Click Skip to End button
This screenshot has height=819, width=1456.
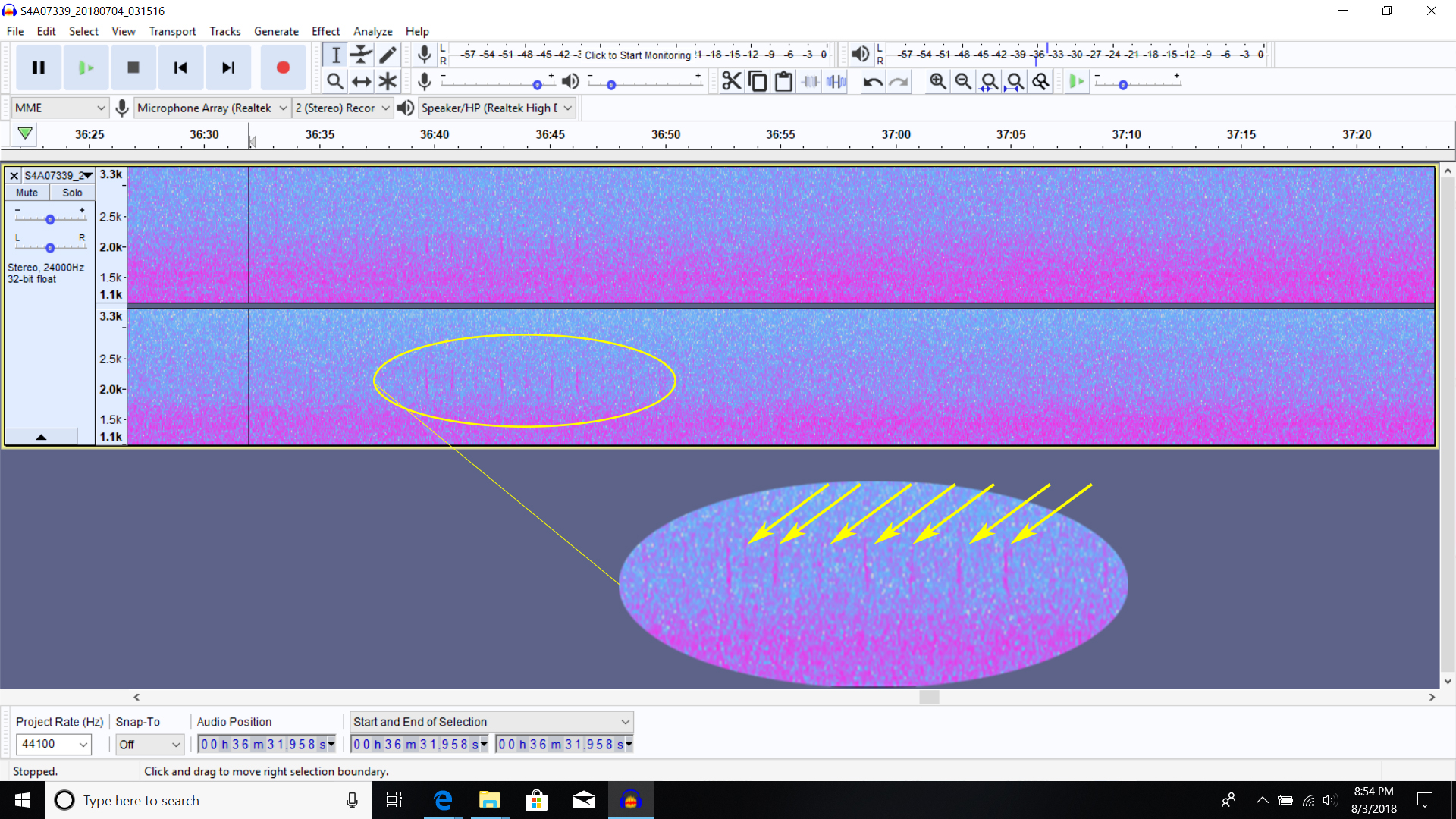click(227, 67)
